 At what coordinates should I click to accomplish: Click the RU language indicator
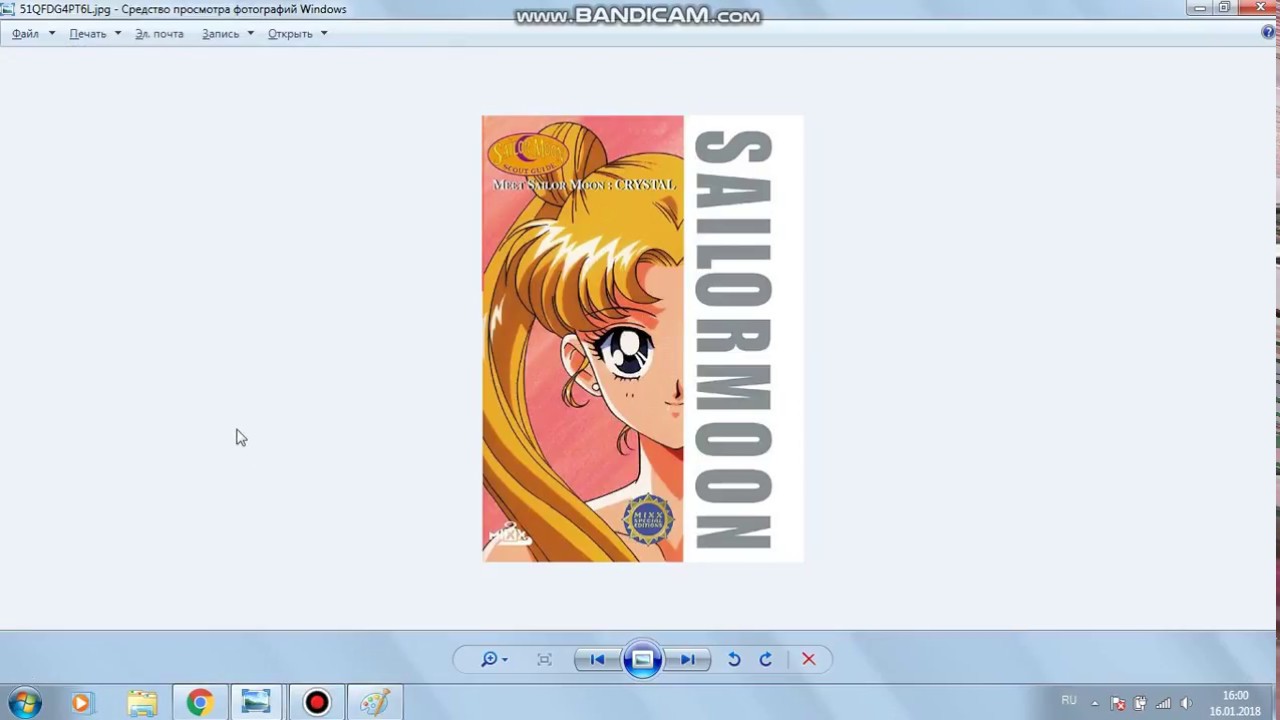(x=1069, y=700)
